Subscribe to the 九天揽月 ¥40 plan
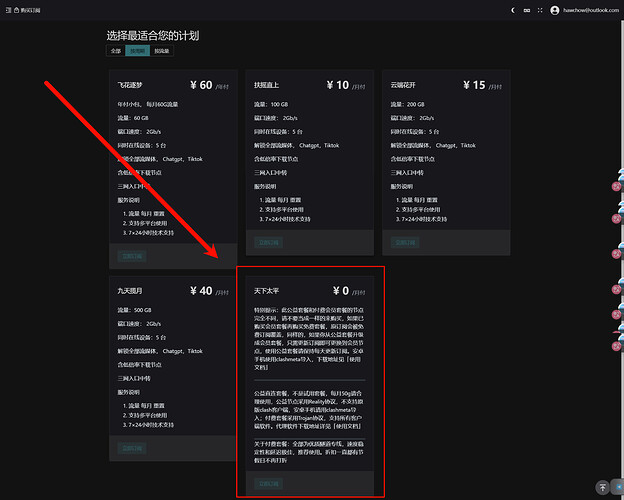The height and width of the screenshot is (500, 624). 132,448
